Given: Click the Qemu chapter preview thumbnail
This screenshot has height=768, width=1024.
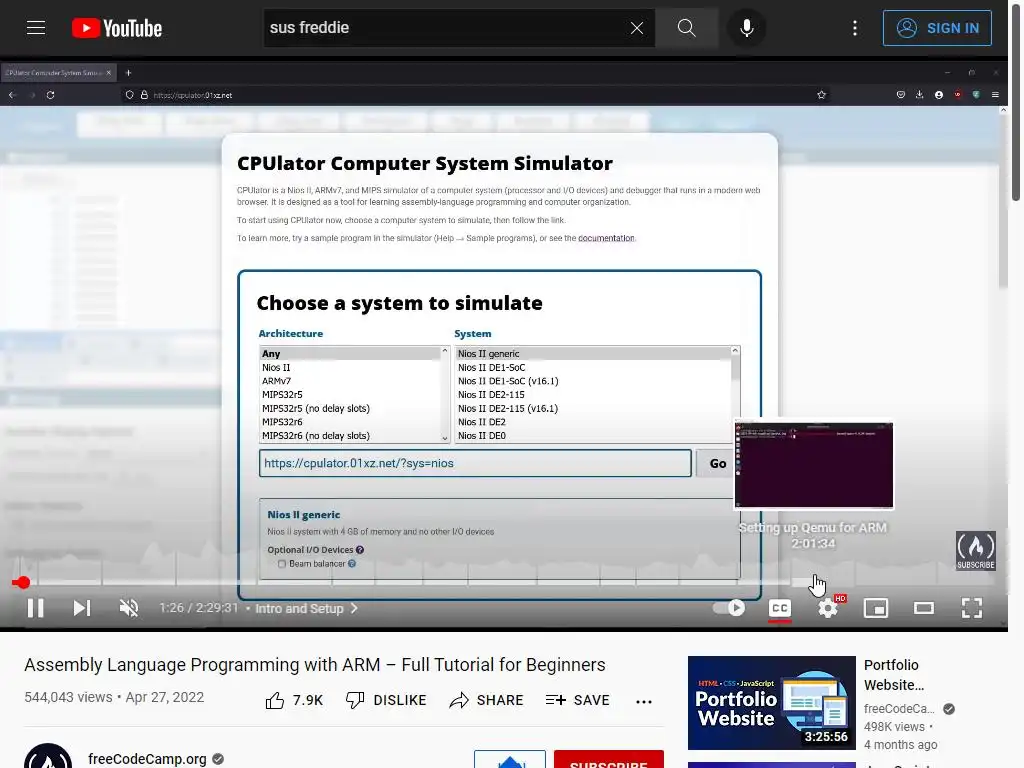Looking at the screenshot, I should 814,464.
